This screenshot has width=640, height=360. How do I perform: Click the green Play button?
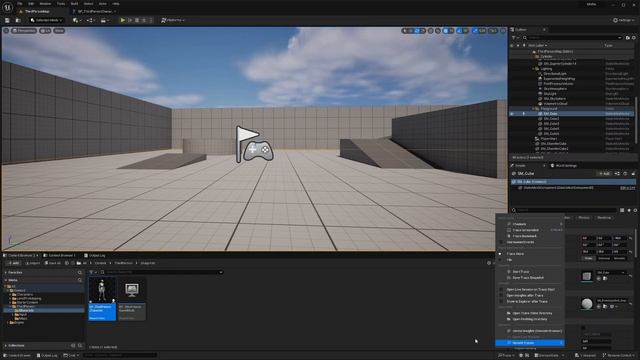[122, 20]
